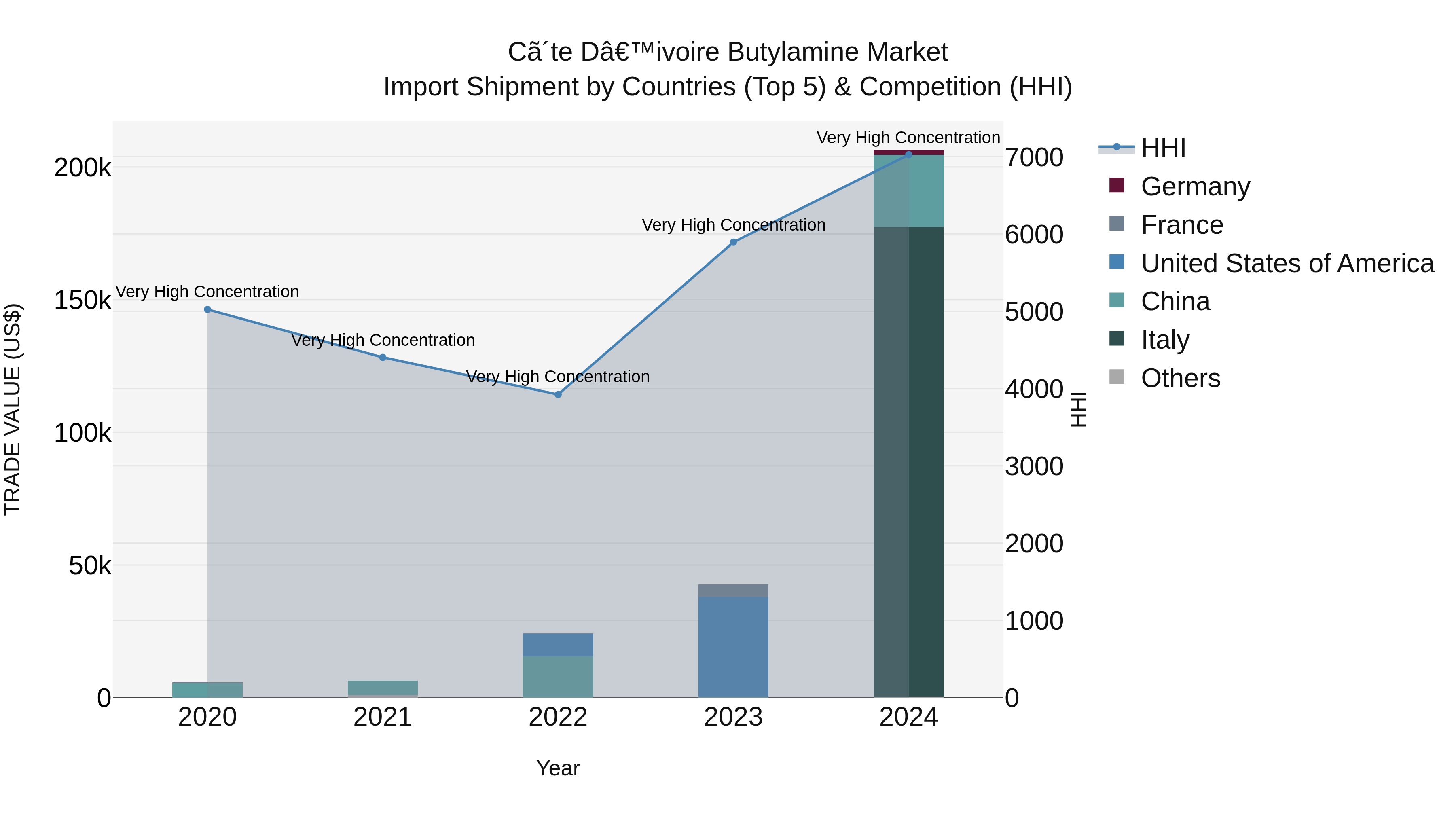Click the 2021 x-axis label
Screen dimensions: 1456x819
tap(383, 717)
